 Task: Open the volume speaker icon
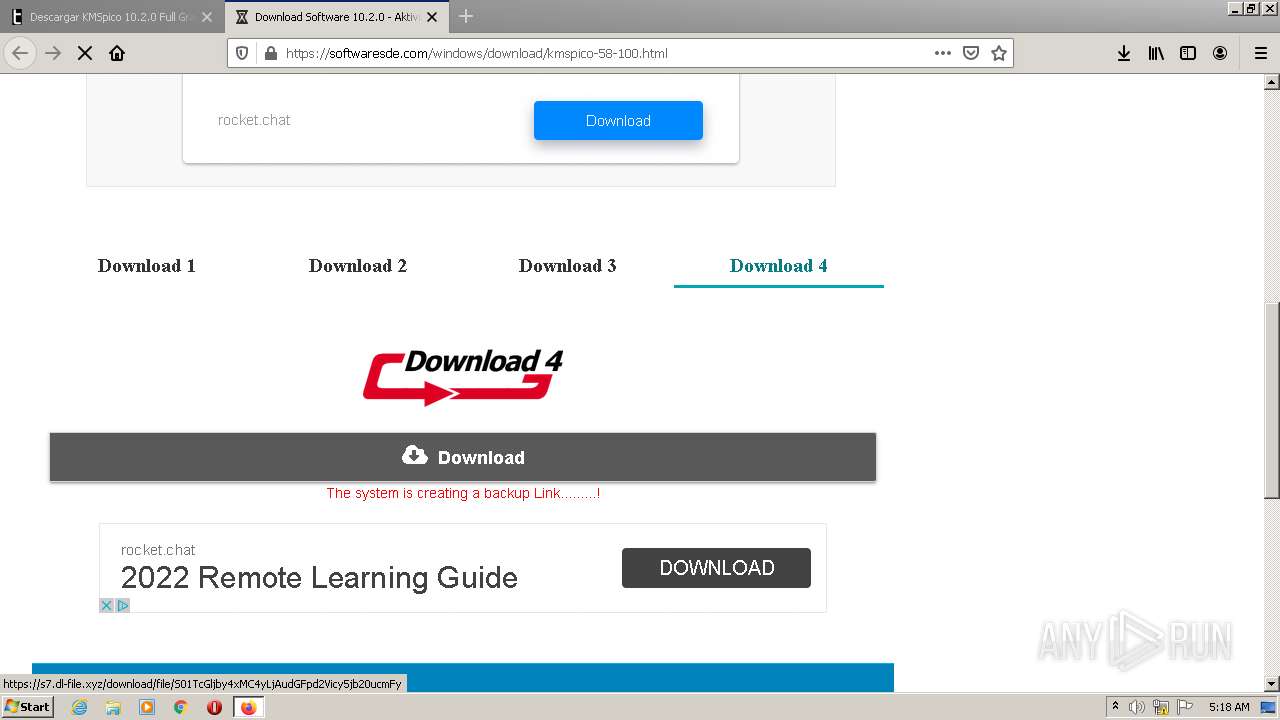(x=1137, y=707)
